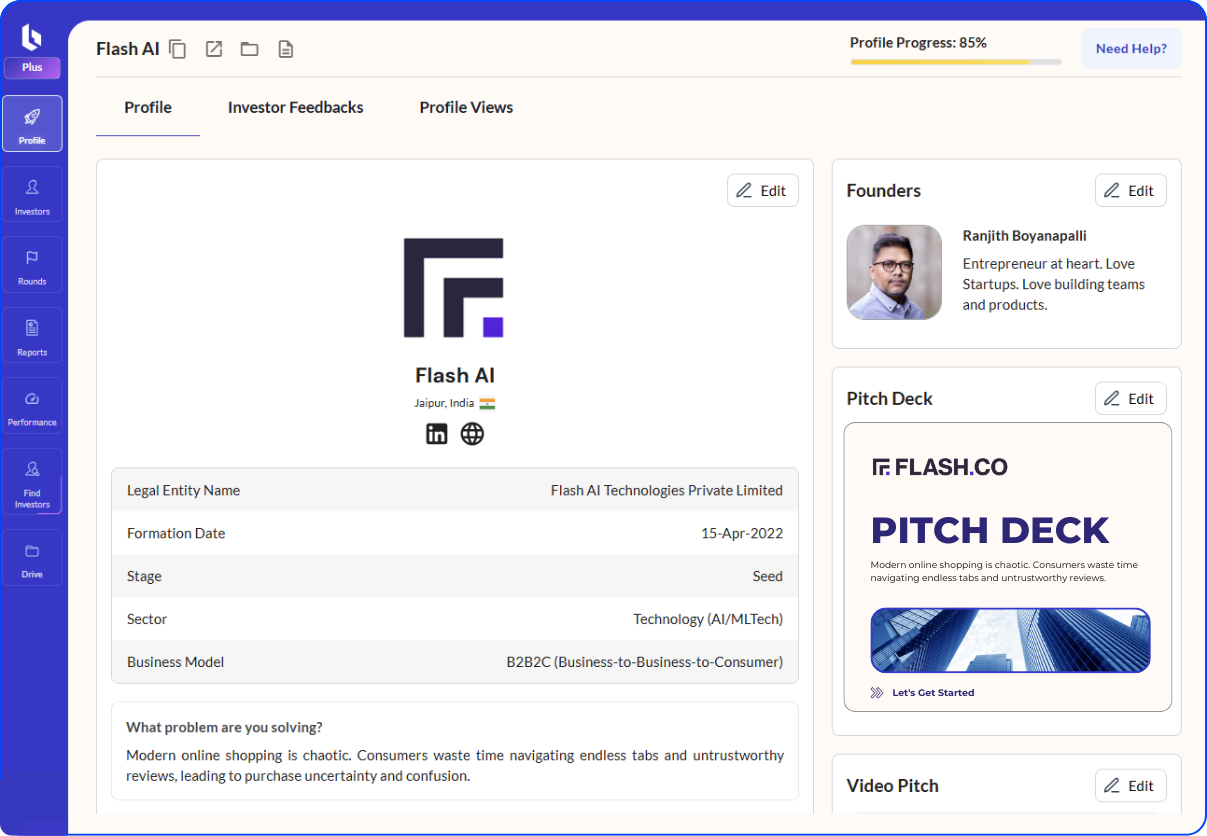The image size is (1207, 836).
Task: Open the Performance sidebar item
Action: tap(32, 406)
